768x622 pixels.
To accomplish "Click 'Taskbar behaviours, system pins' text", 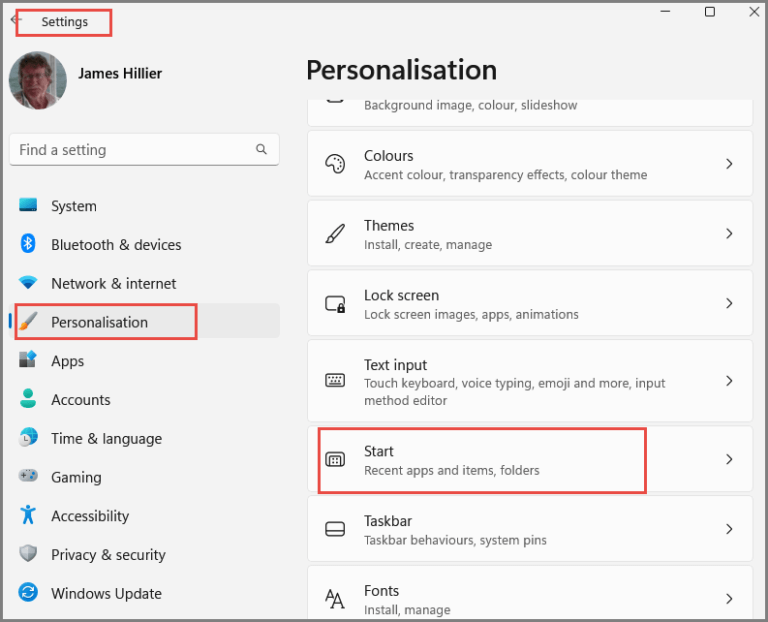I will 455,540.
